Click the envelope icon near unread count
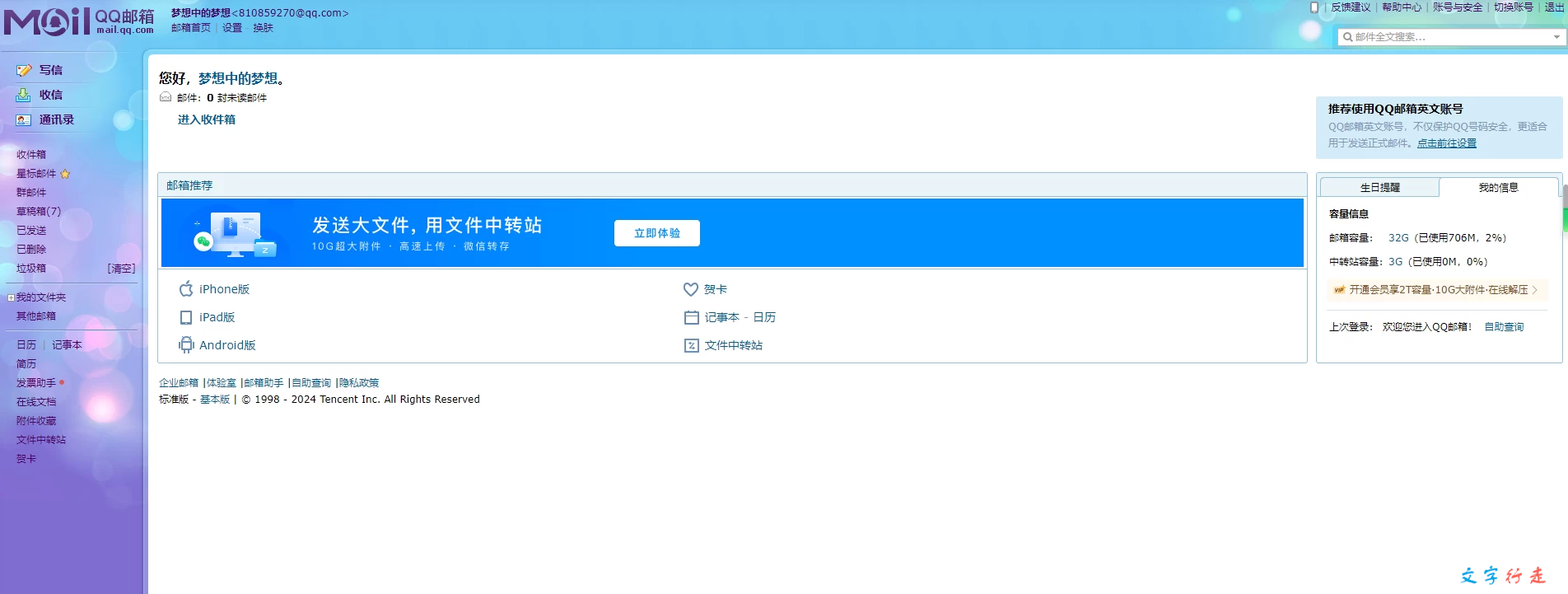The height and width of the screenshot is (594, 1568). coord(166,97)
